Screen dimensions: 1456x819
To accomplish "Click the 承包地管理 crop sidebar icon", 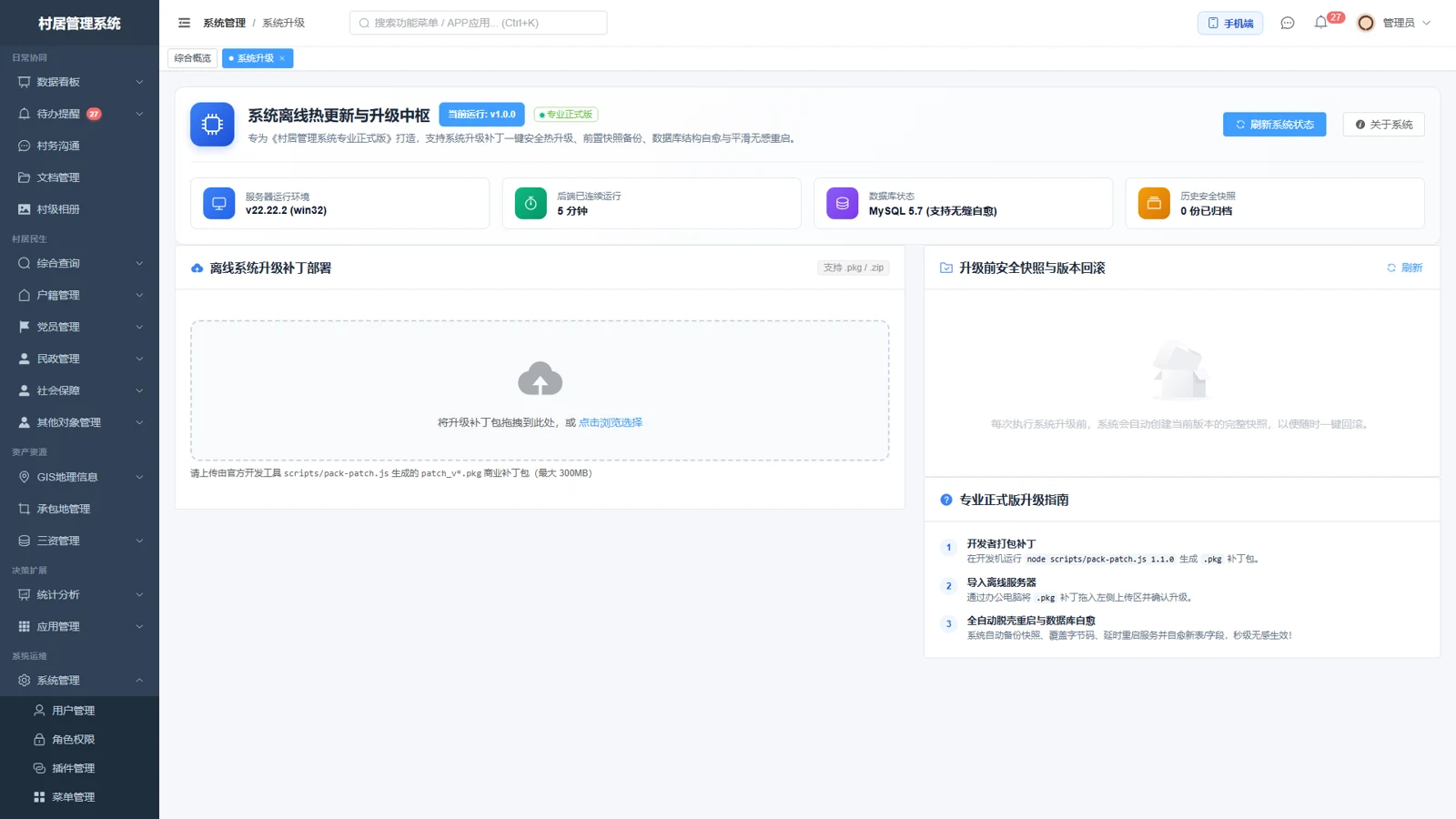I will (25, 509).
